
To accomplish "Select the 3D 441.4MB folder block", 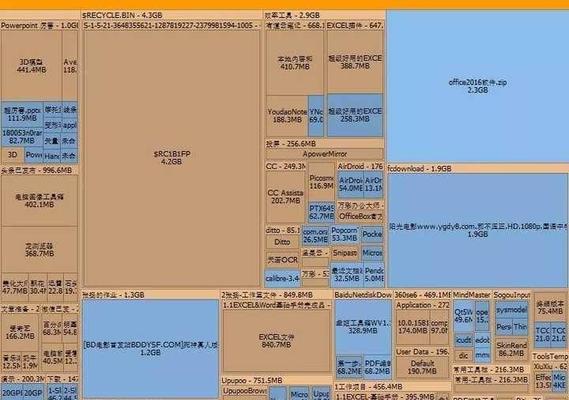I will pos(31,65).
